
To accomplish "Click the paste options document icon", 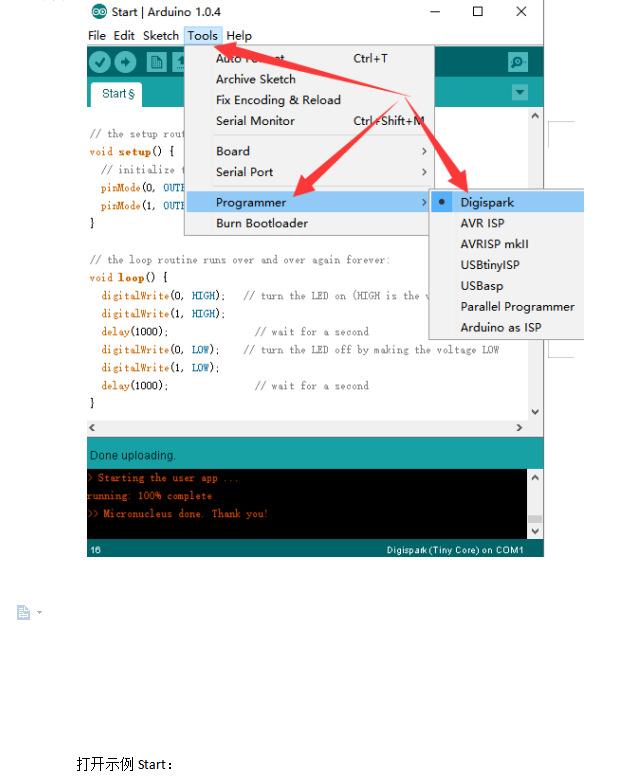I will [23, 612].
